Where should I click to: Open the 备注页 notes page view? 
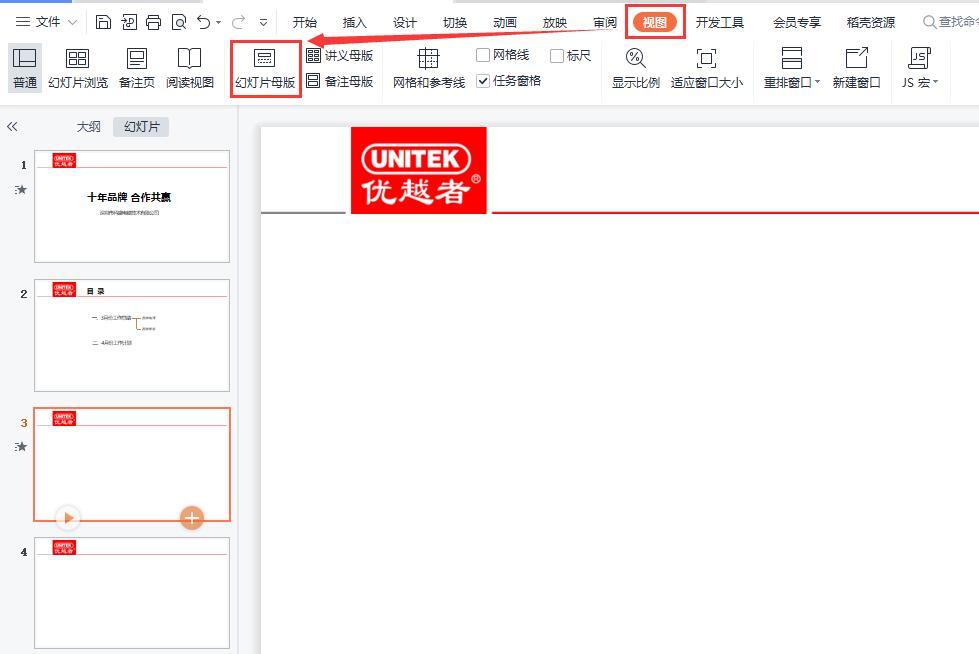point(137,67)
